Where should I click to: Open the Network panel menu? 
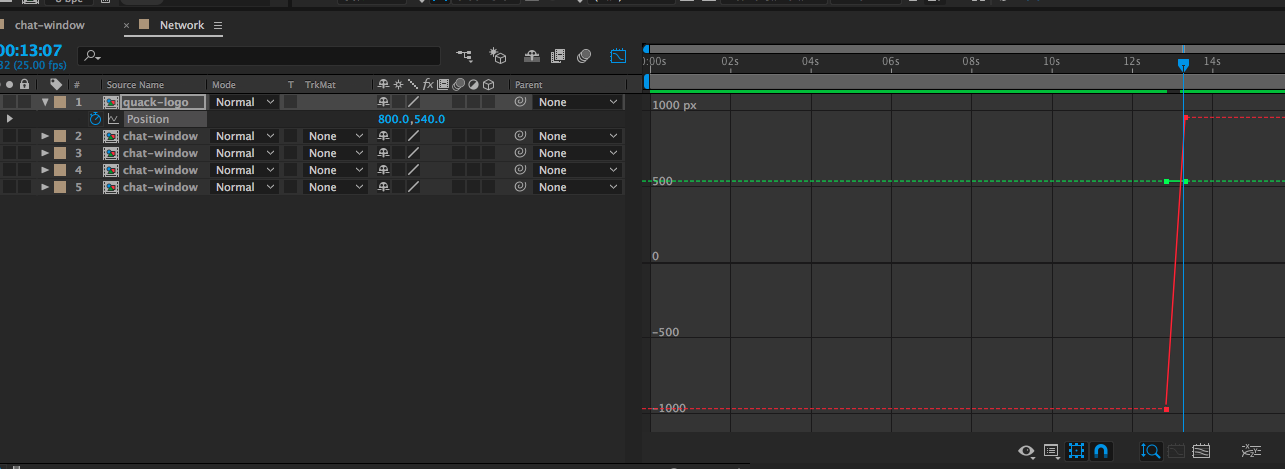coord(218,25)
